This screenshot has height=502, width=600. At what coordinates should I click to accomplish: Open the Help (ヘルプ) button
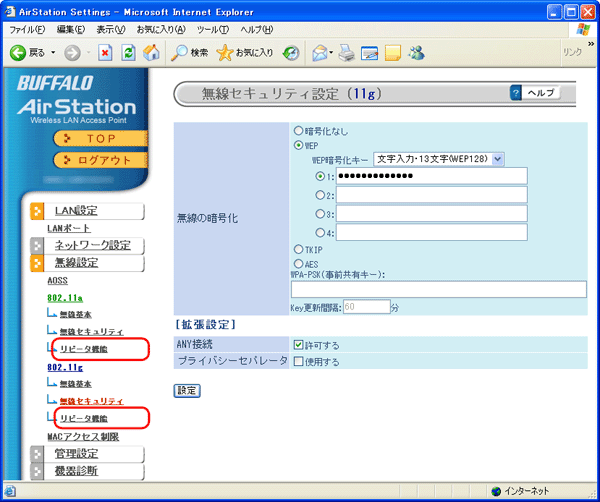point(535,93)
